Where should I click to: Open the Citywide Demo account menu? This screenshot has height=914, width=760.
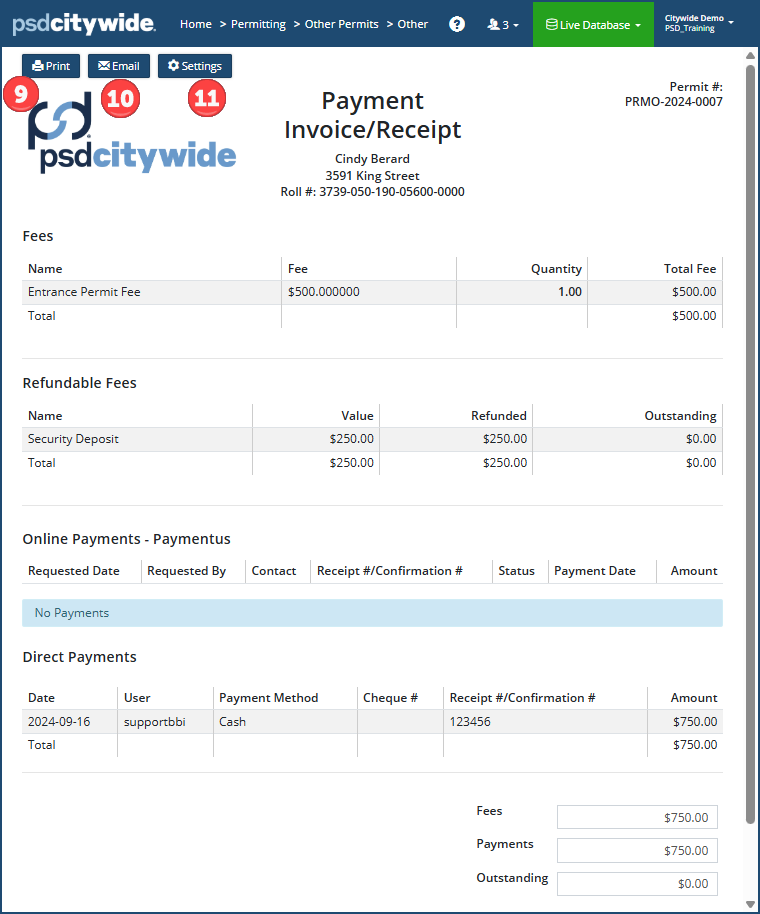pyautogui.click(x=698, y=23)
